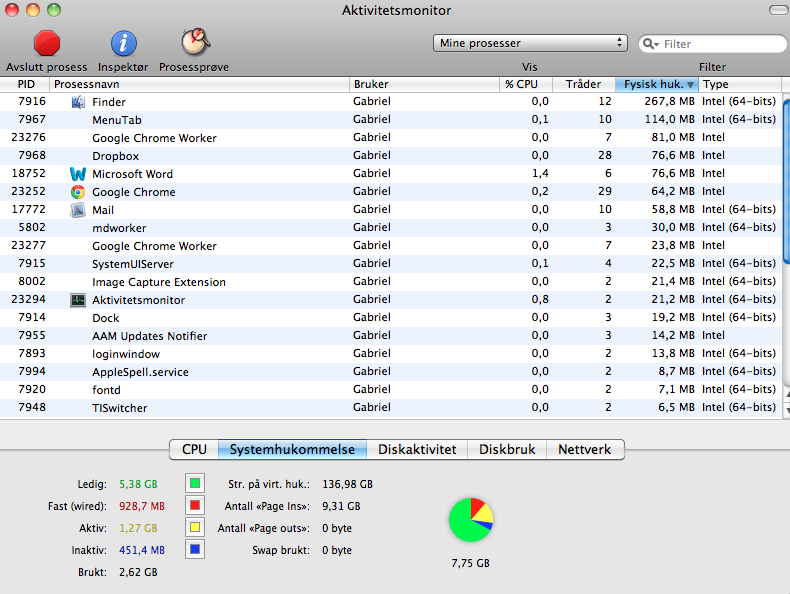Image resolution: width=790 pixels, height=594 pixels.
Task: Click the Prosessprøve sample icon
Action: tap(195, 42)
